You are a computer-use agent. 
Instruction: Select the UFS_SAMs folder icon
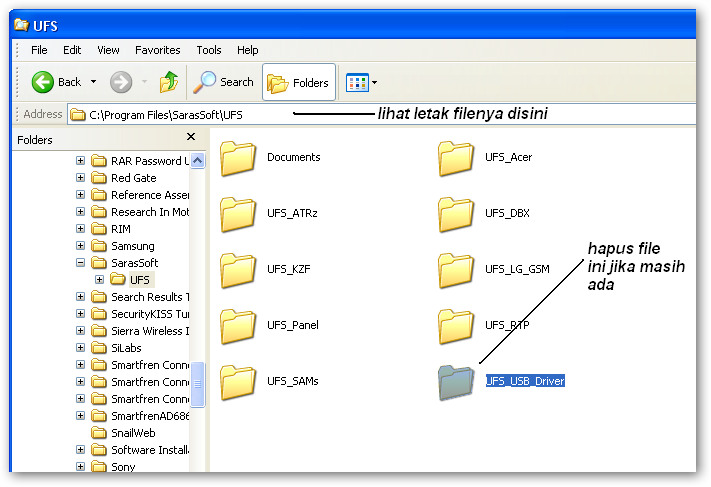(x=238, y=383)
